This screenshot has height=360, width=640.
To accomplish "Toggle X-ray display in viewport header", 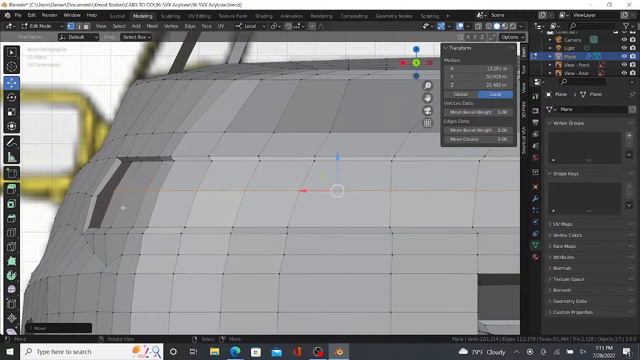I will tap(478, 26).
